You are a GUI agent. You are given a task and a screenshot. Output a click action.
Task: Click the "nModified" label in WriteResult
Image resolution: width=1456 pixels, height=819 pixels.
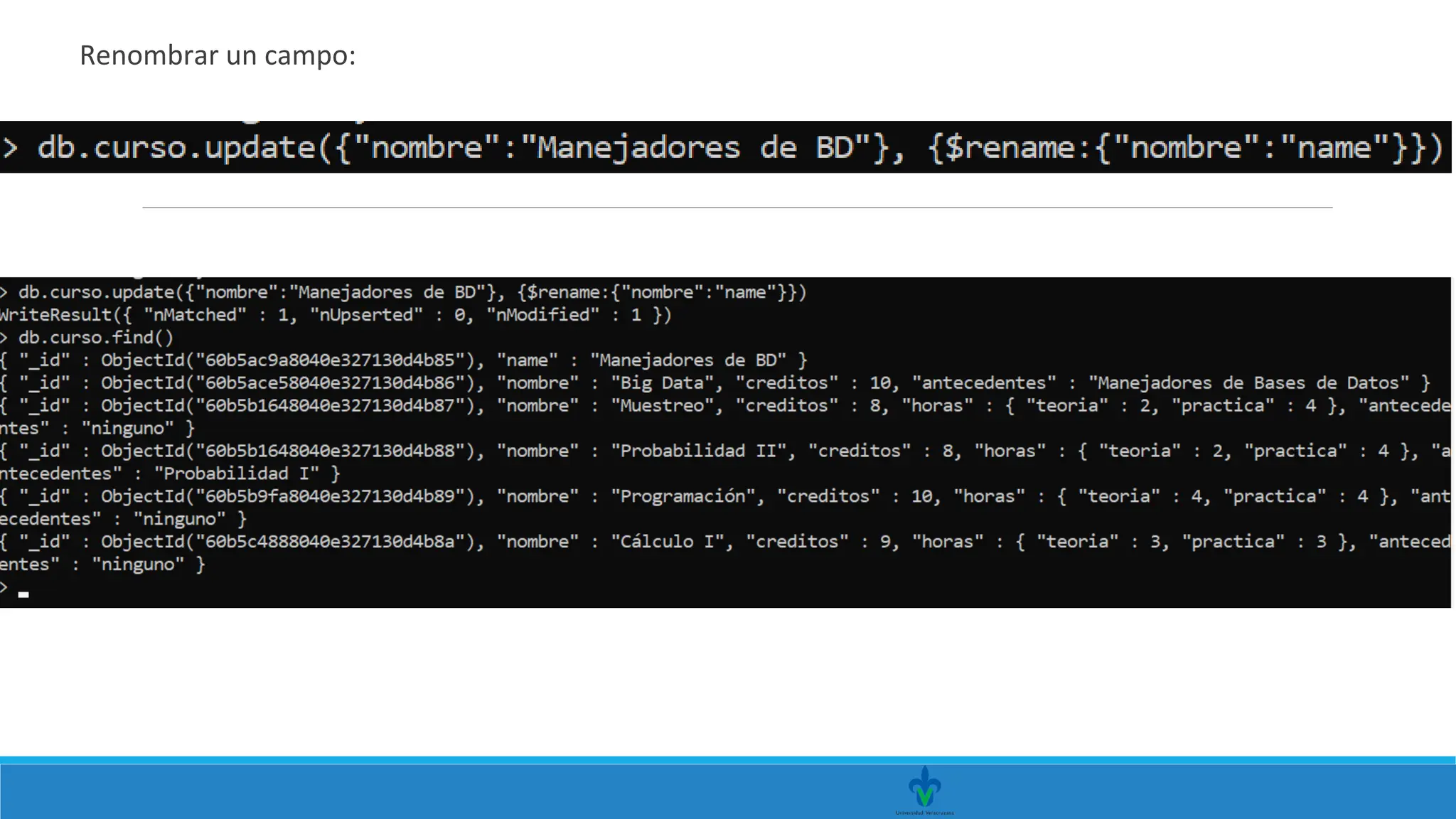pos(542,315)
